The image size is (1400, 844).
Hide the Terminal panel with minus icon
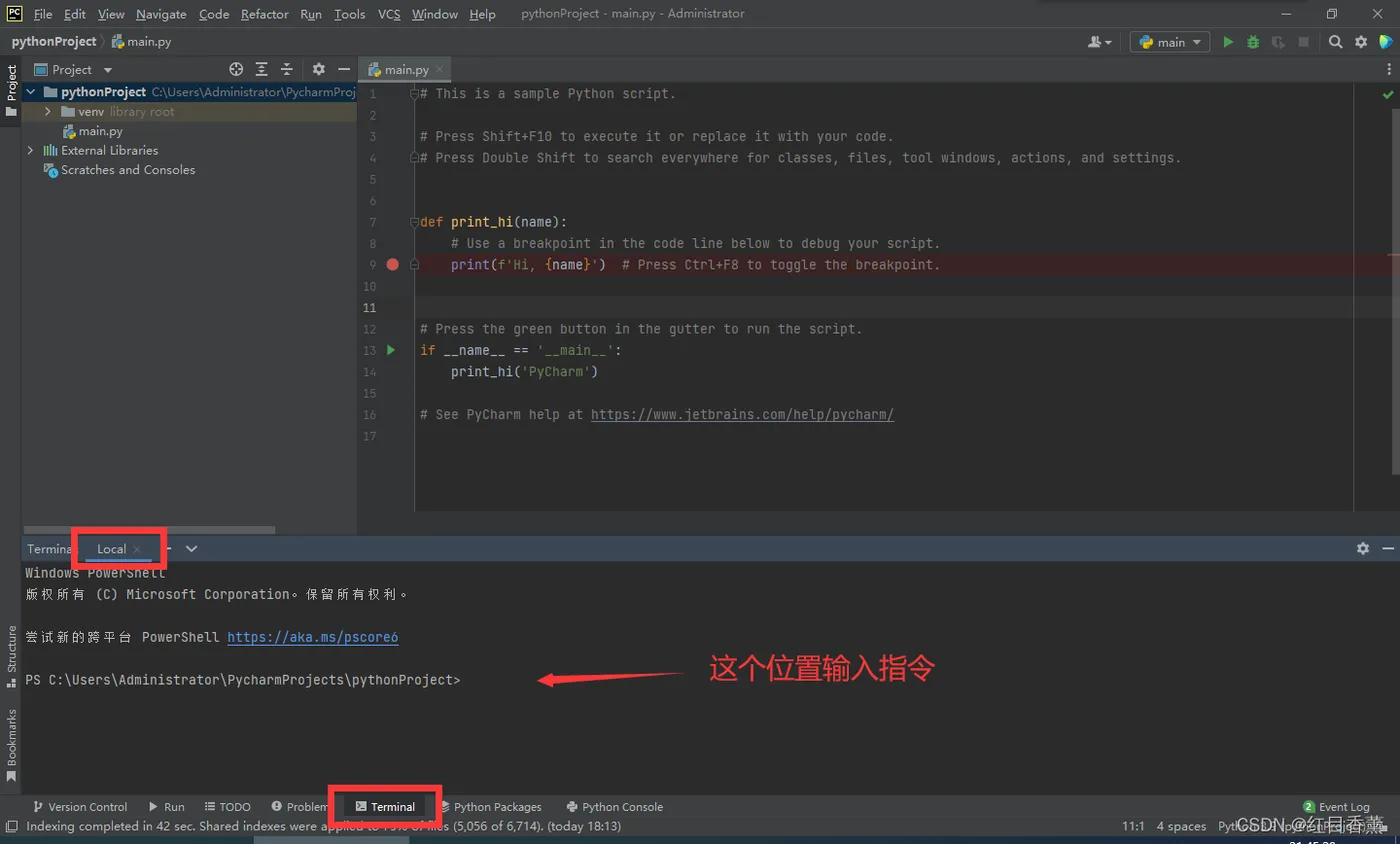click(1387, 548)
